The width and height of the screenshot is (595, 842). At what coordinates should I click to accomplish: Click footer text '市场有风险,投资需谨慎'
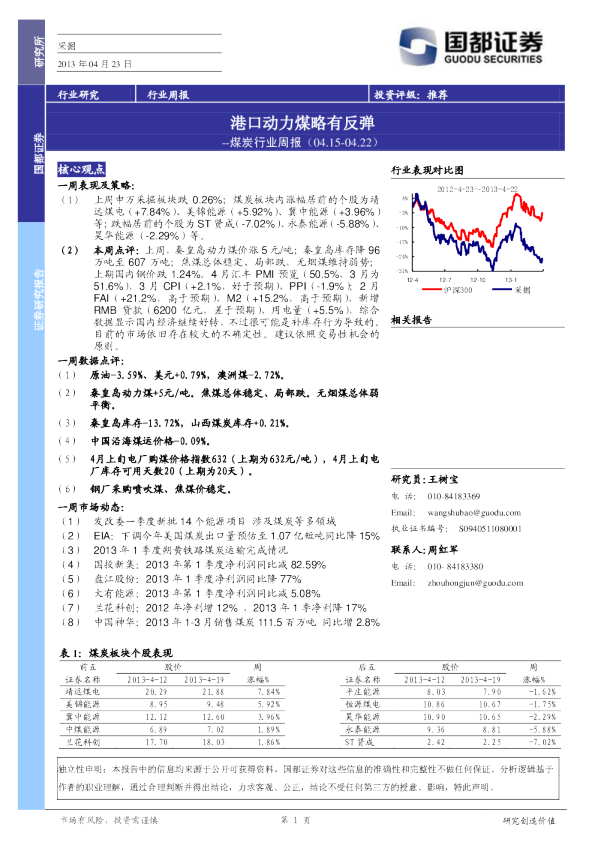109,821
